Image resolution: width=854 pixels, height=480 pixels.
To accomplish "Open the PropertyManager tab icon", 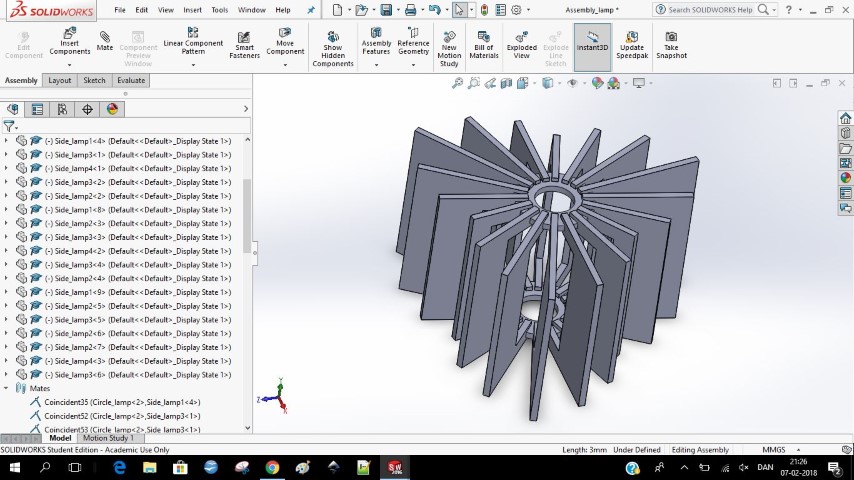I will click(x=37, y=110).
